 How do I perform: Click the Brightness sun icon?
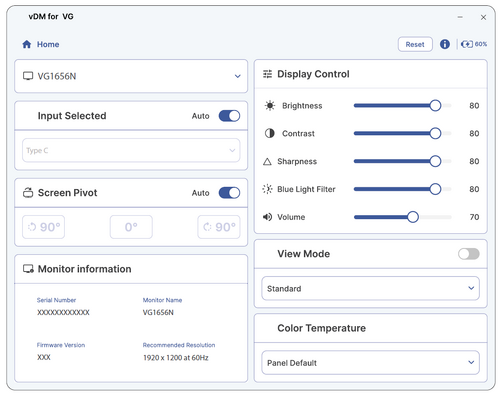click(270, 106)
